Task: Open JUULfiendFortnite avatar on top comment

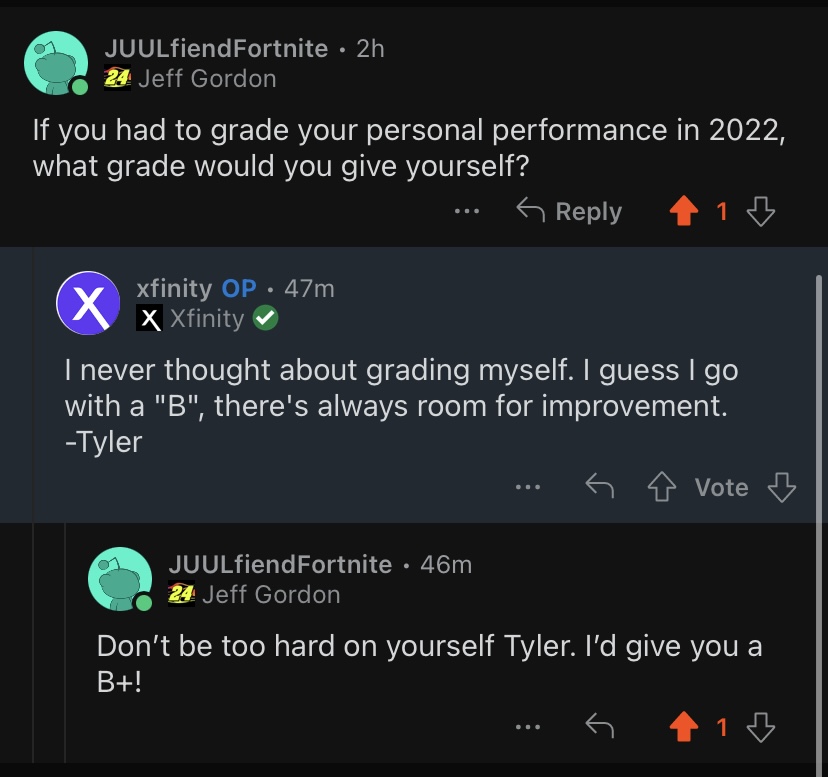Action: 56,63
